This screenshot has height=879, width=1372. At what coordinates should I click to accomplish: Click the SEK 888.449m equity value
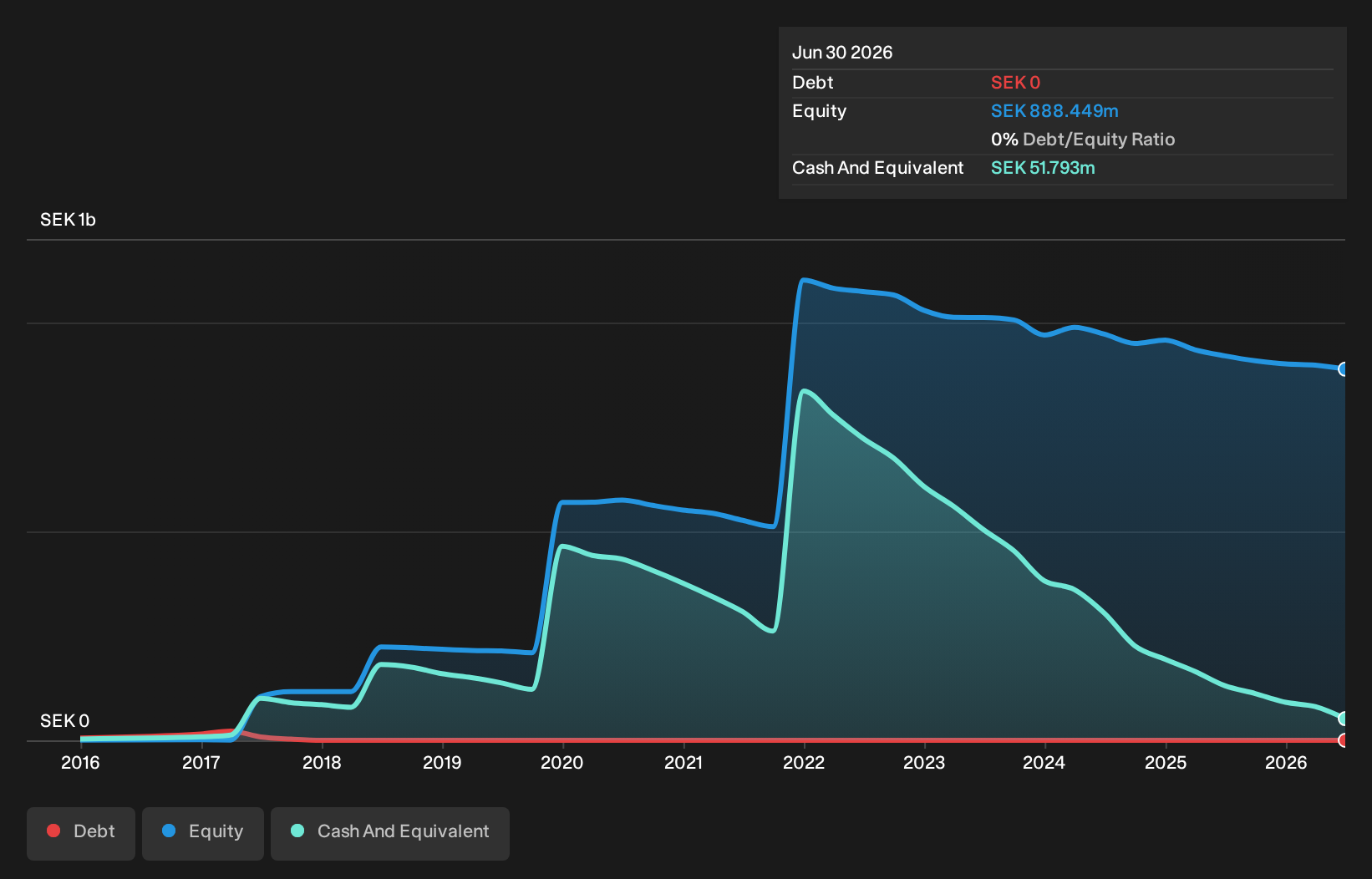[1054, 111]
